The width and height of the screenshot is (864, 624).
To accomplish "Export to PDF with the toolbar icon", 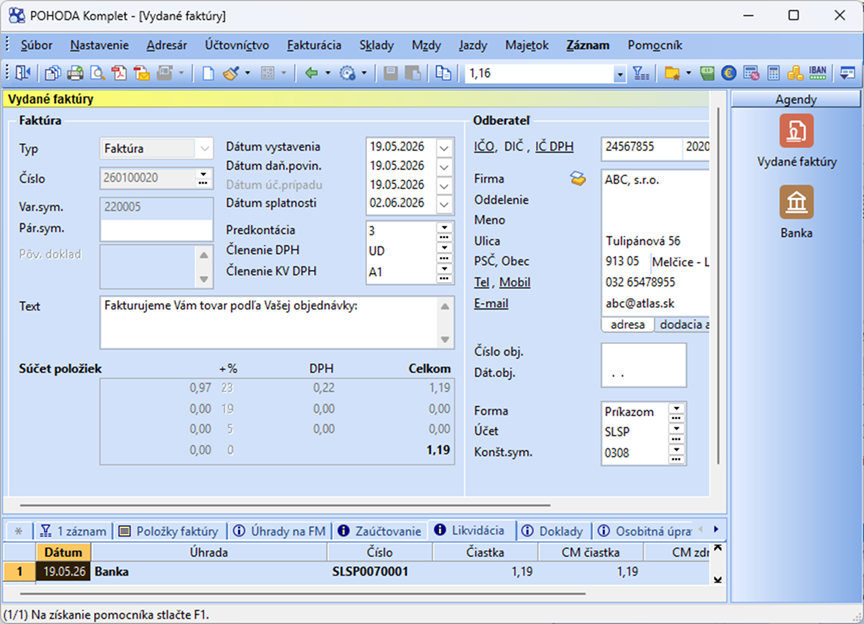I will pyautogui.click(x=120, y=73).
